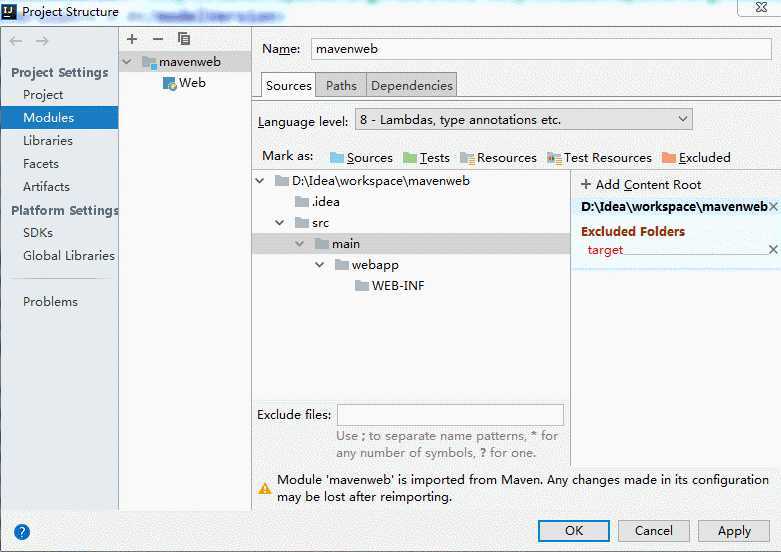This screenshot has height=552, width=781.
Task: Select the Web facet under mavenweb
Action: (185, 83)
